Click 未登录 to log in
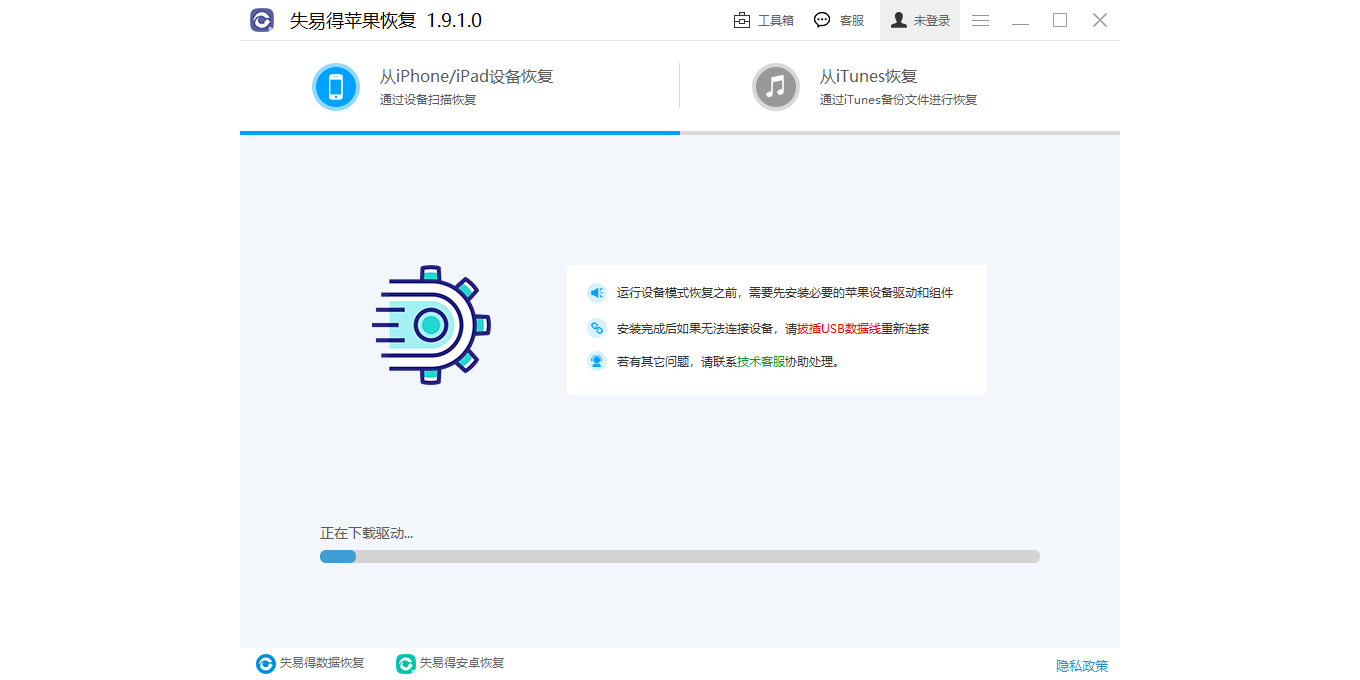1360x680 pixels. (920, 20)
